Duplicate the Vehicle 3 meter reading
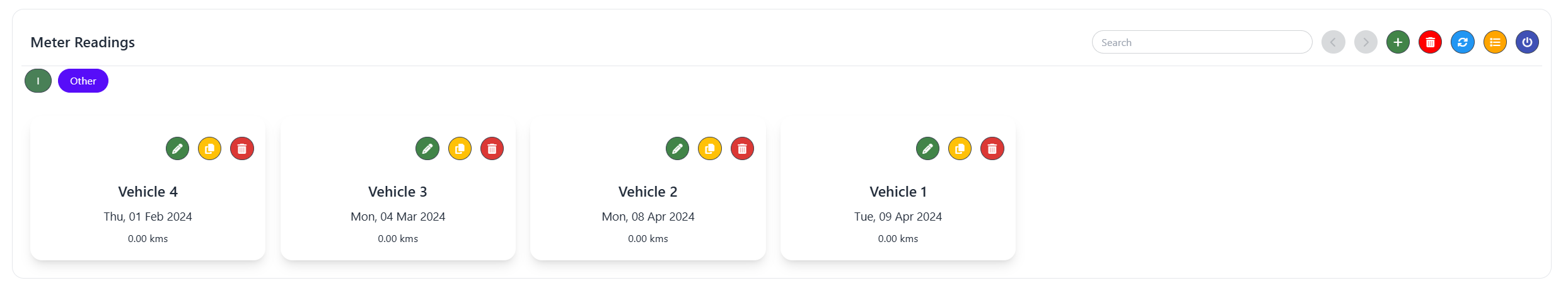The image size is (1568, 295). 460,149
